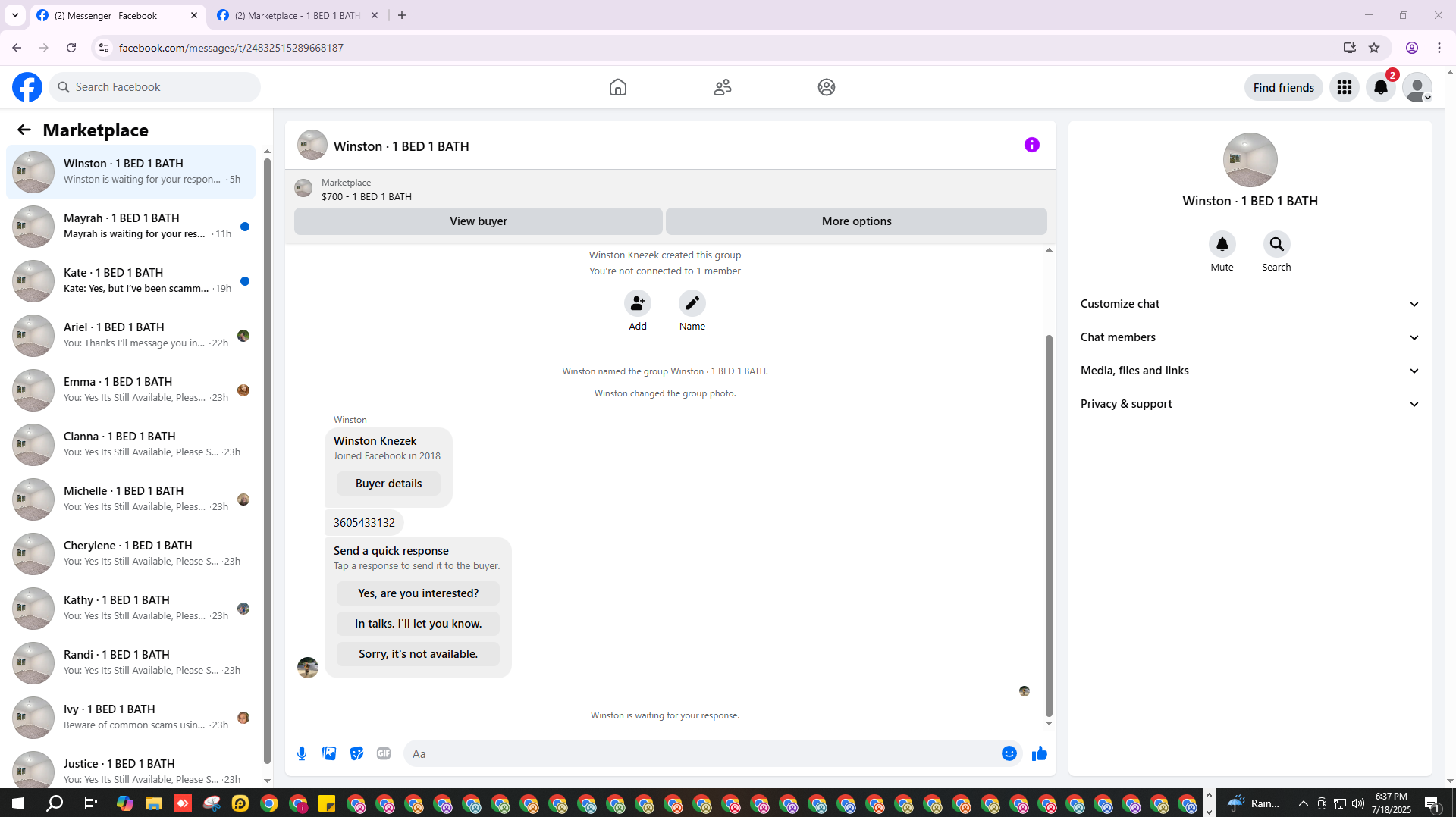The height and width of the screenshot is (817, 1456).
Task: Open the Groups icon in top navigation
Action: 827,87
